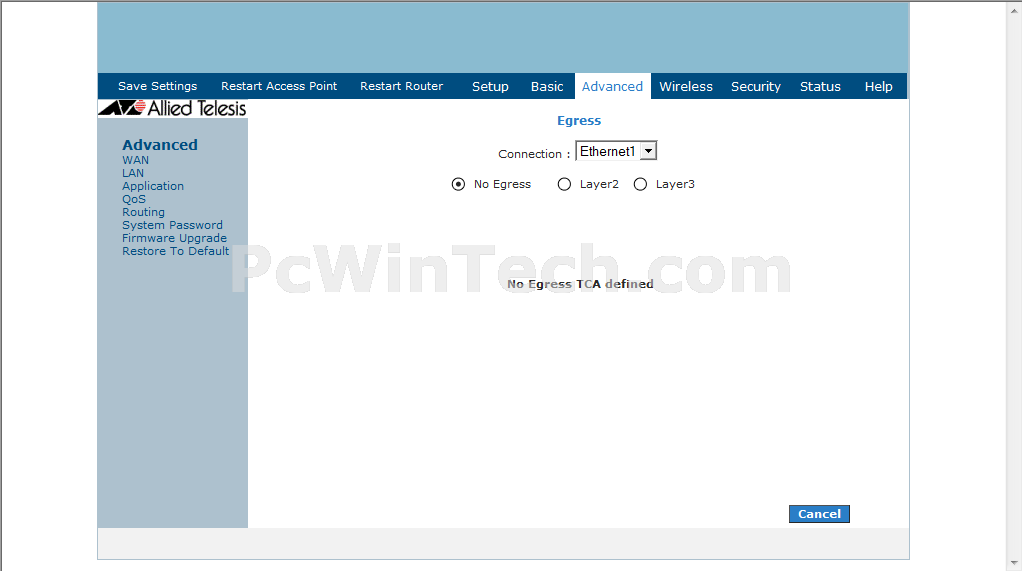Open the Setup tab
The width and height of the screenshot is (1022, 571).
(x=490, y=86)
